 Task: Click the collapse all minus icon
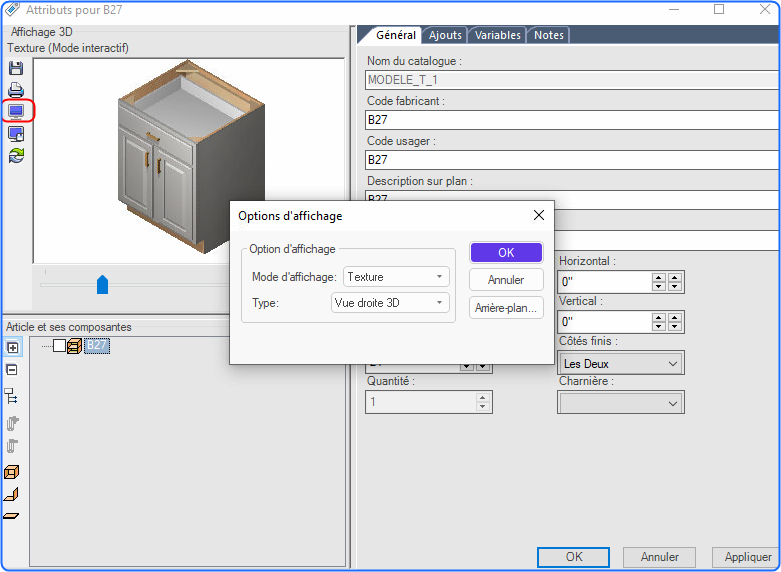(x=12, y=370)
